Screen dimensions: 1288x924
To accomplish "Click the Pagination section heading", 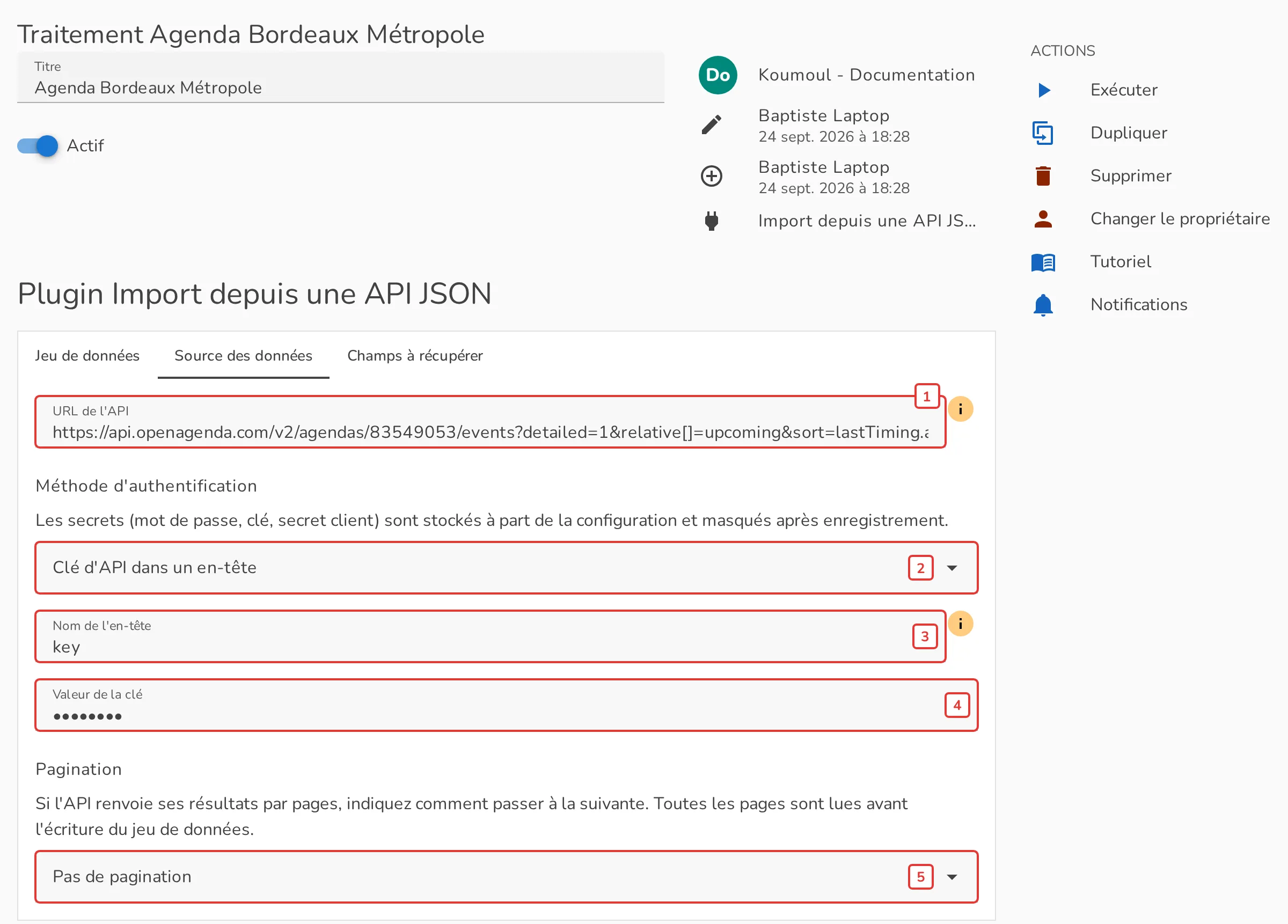I will pyautogui.click(x=78, y=769).
